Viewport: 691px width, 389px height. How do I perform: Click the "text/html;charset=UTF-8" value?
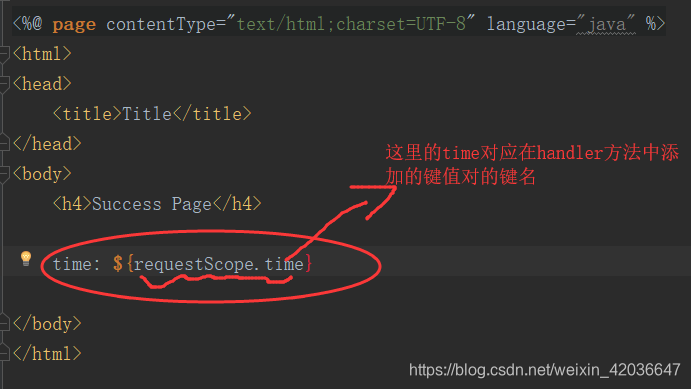click(x=351, y=24)
